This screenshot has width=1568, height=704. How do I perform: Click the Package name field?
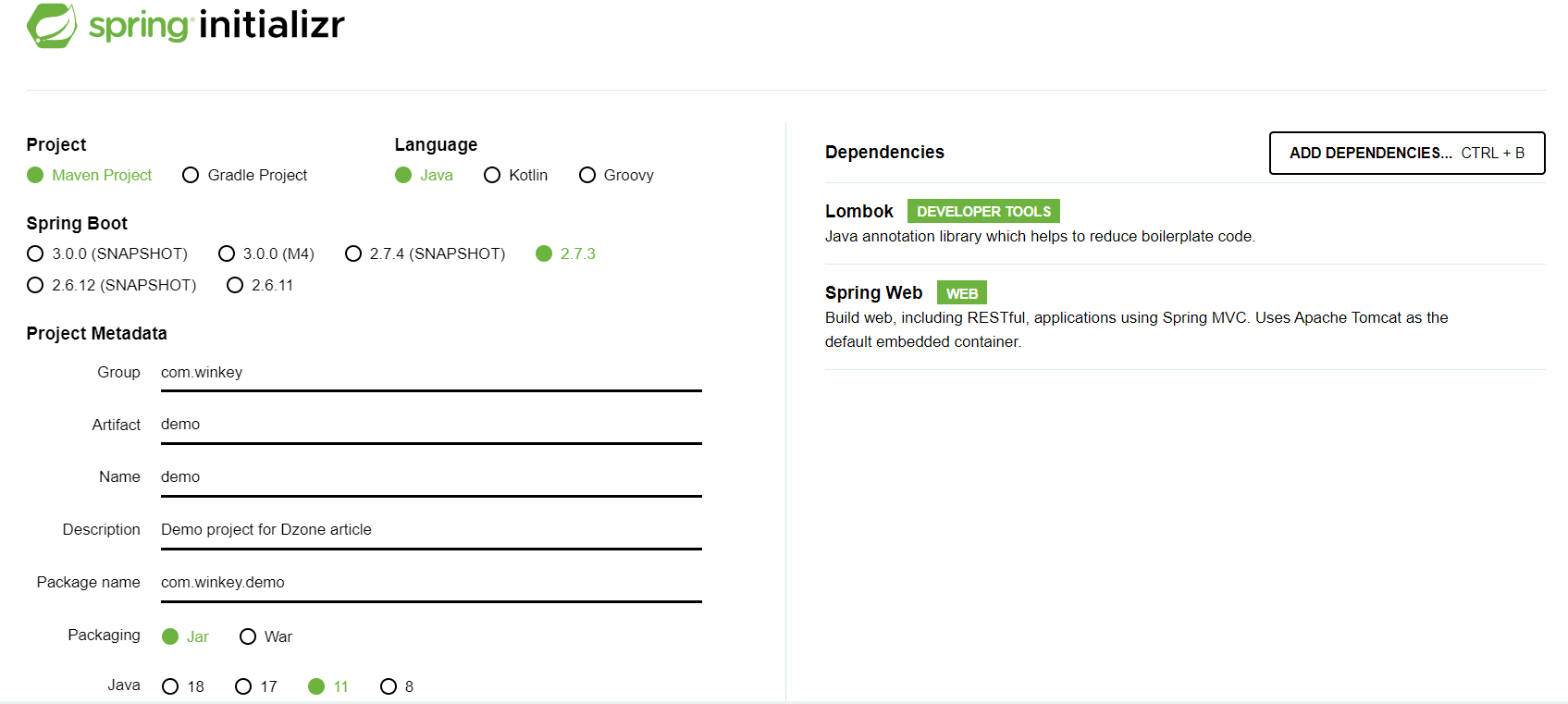pos(430,583)
